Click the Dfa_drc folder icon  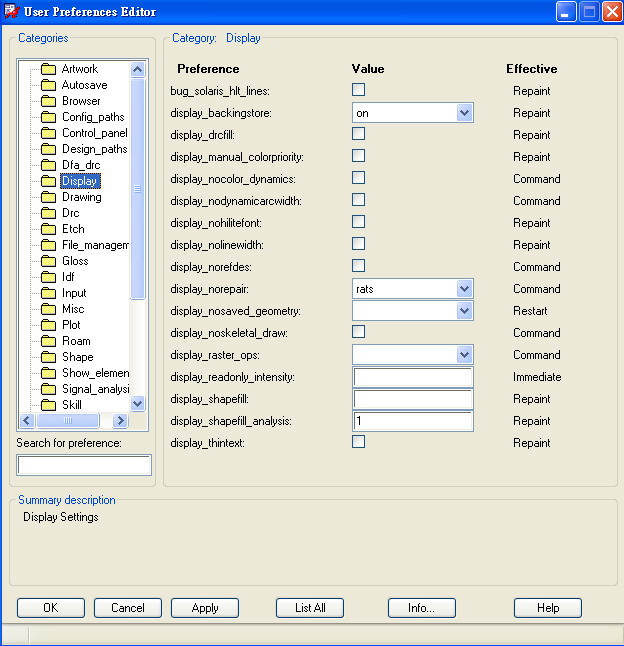pyautogui.click(x=48, y=165)
